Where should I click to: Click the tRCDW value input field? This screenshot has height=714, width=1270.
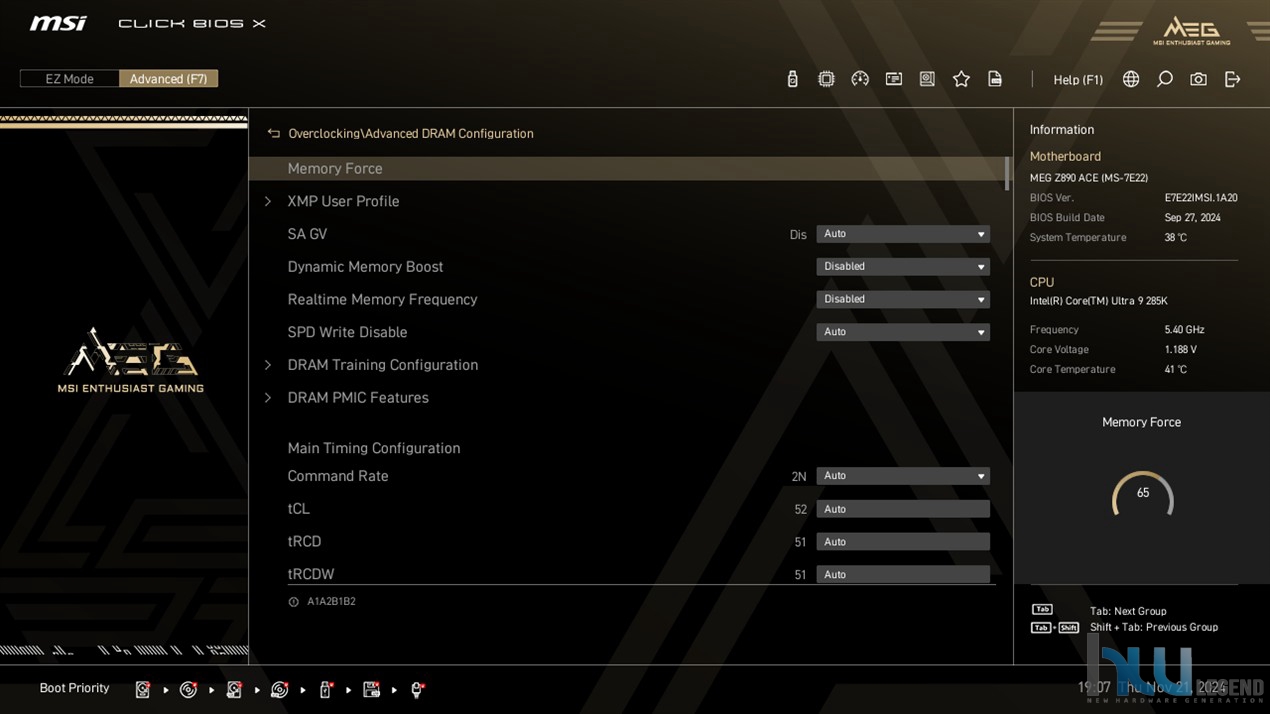[x=903, y=574]
